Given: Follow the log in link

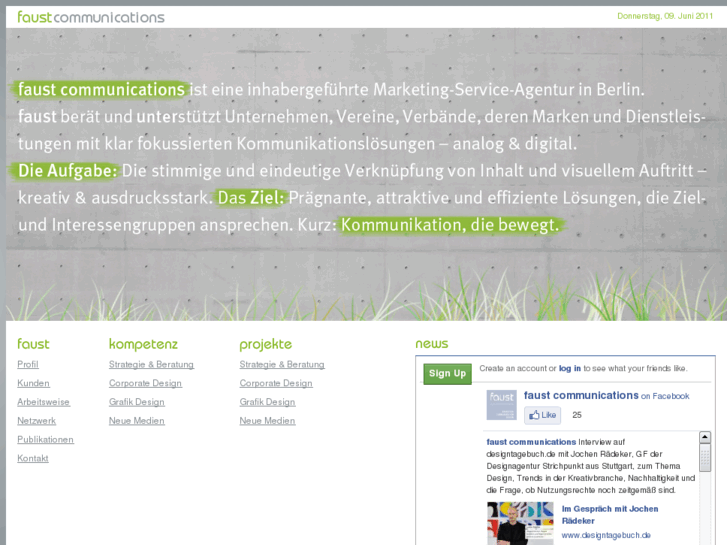Looking at the screenshot, I should coord(570,368).
